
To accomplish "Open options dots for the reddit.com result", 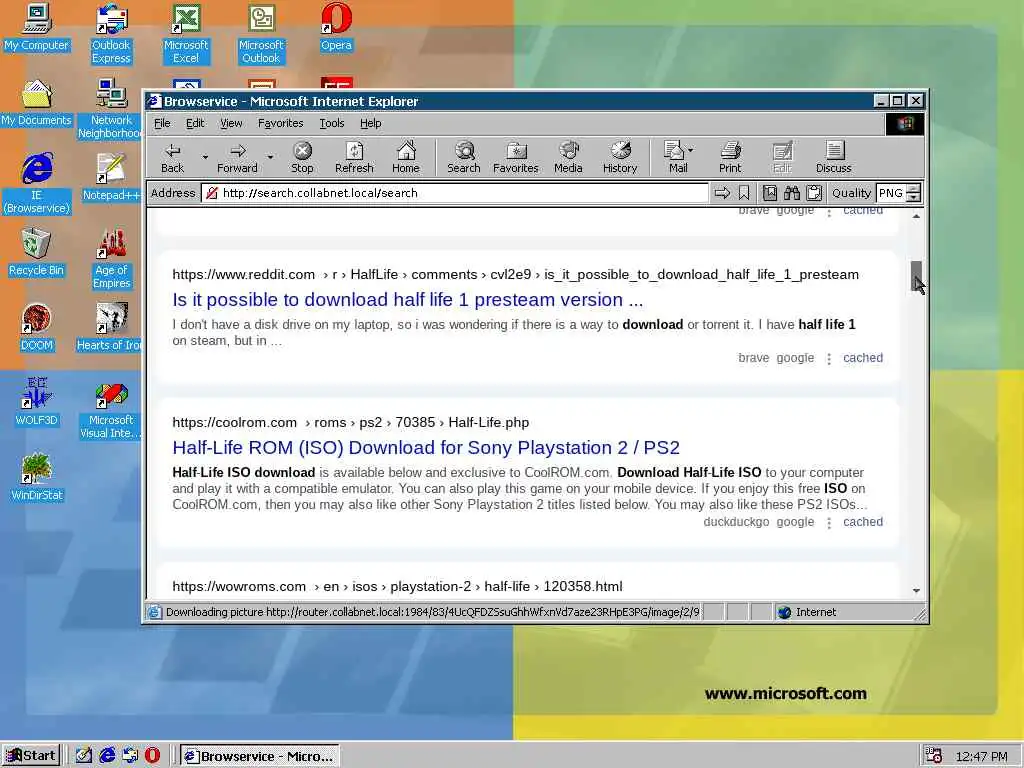I will click(829, 359).
